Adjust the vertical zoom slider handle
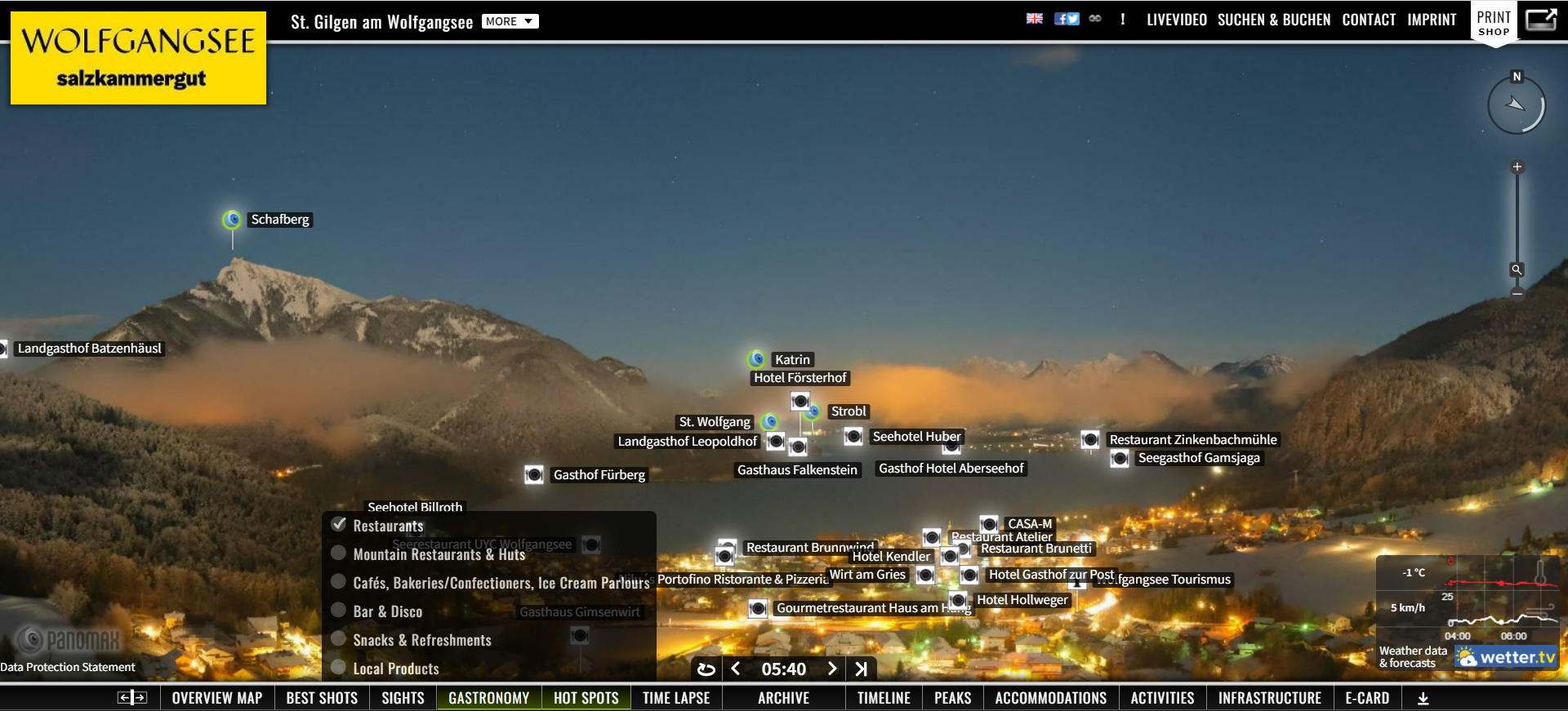This screenshot has width=1568, height=711. [1517, 269]
